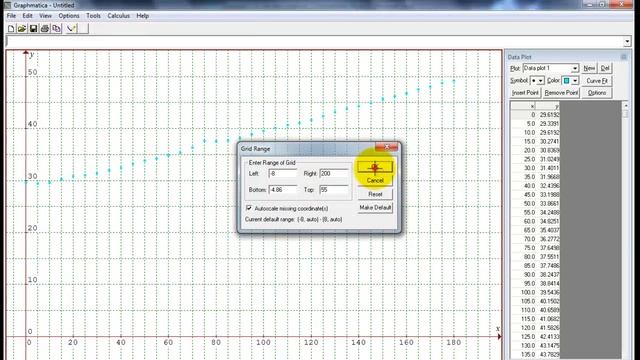Image resolution: width=640 pixels, height=360 pixels.
Task: Open the Symbol dropdown
Action: [x=541, y=81]
